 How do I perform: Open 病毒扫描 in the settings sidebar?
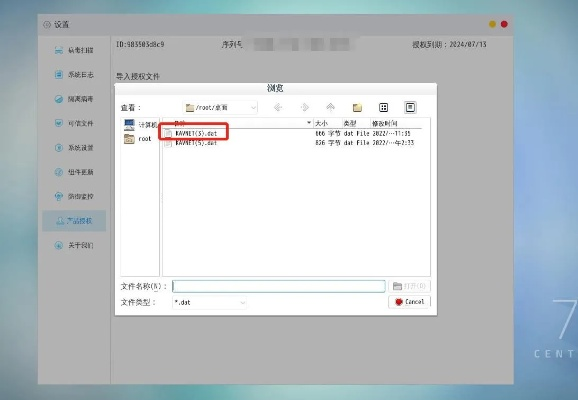74,50
